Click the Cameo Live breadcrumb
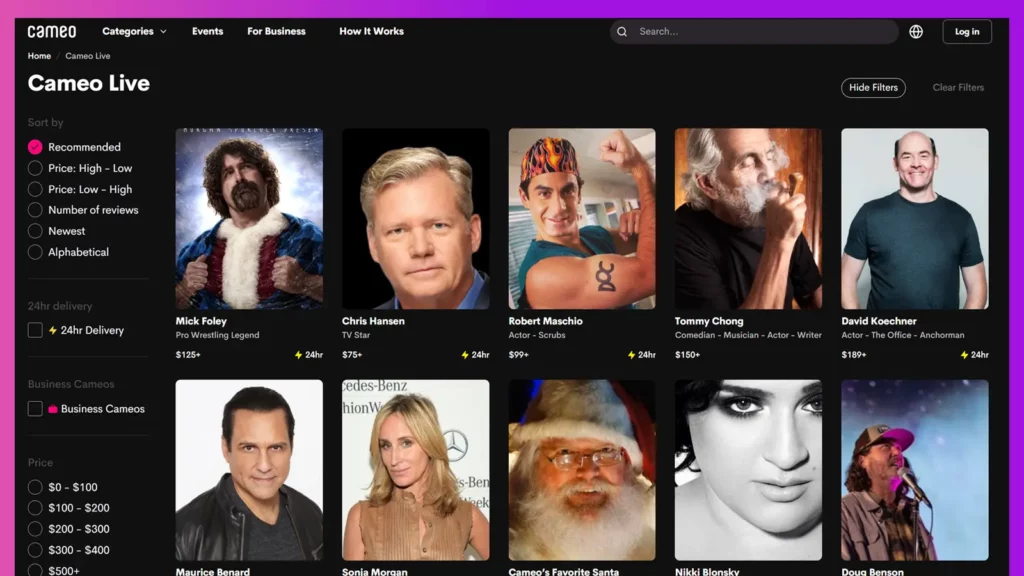 click(x=88, y=56)
